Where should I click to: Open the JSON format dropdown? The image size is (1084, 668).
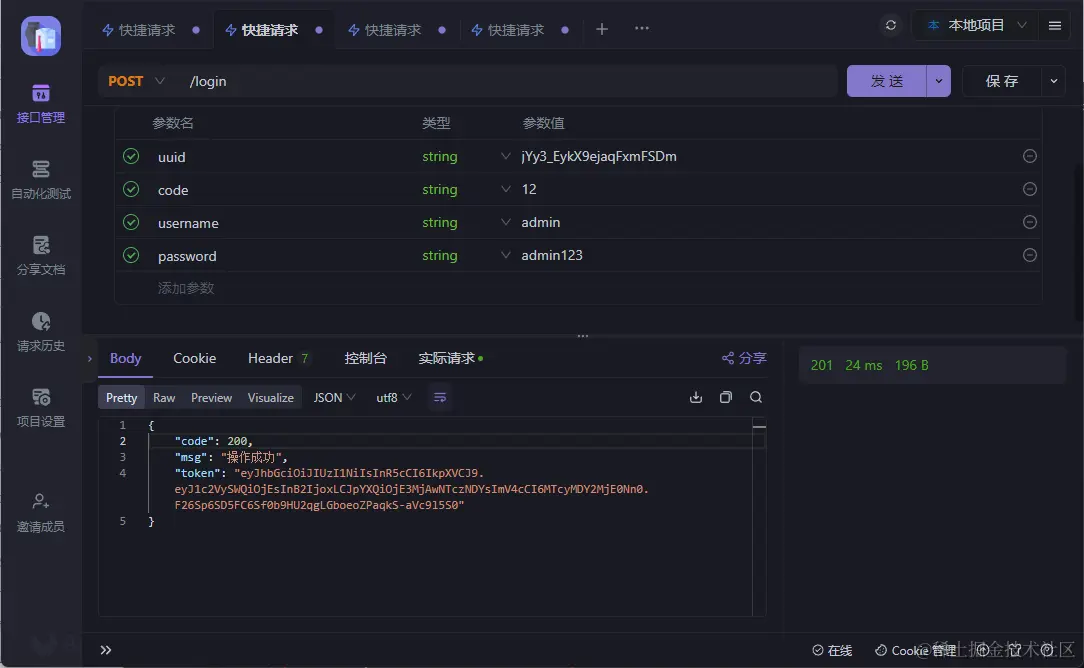pos(335,398)
